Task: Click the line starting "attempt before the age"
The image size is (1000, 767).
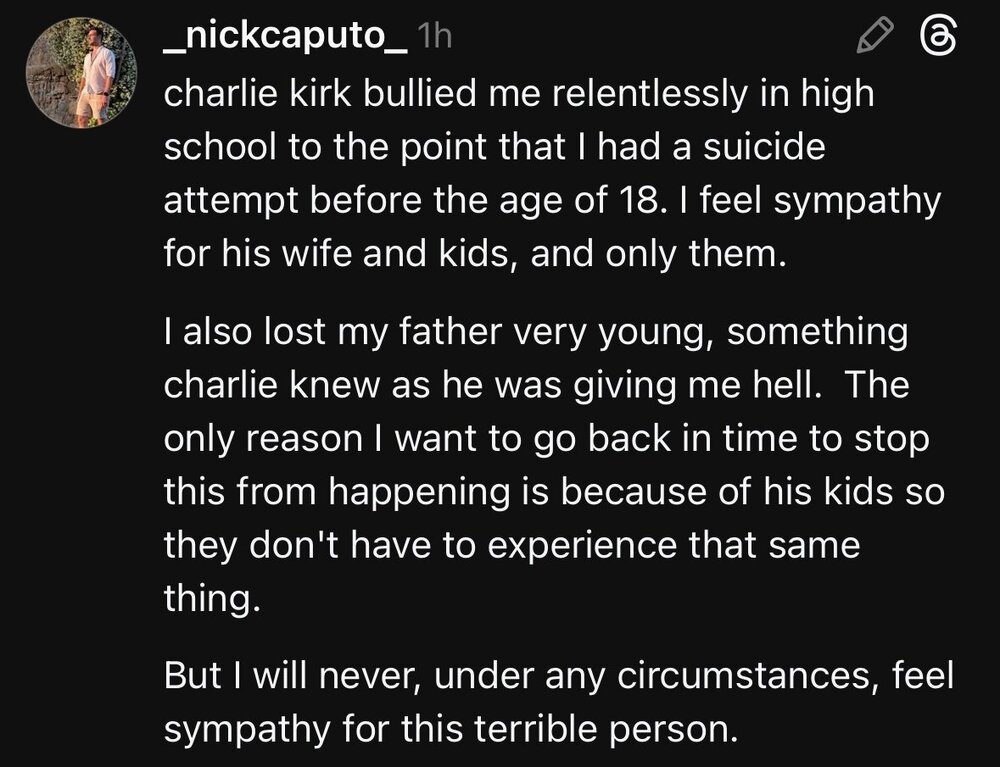Action: tap(552, 201)
